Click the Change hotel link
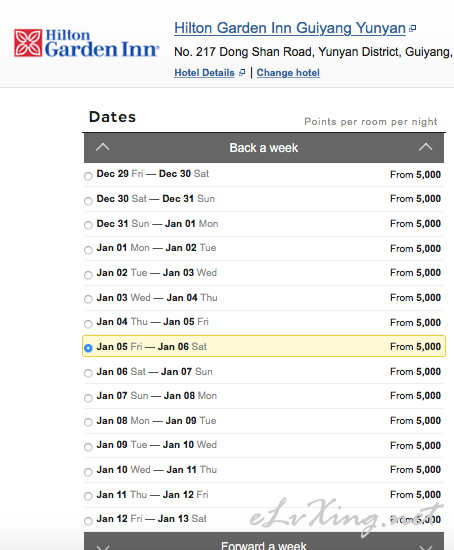The width and height of the screenshot is (454, 550). (288, 73)
